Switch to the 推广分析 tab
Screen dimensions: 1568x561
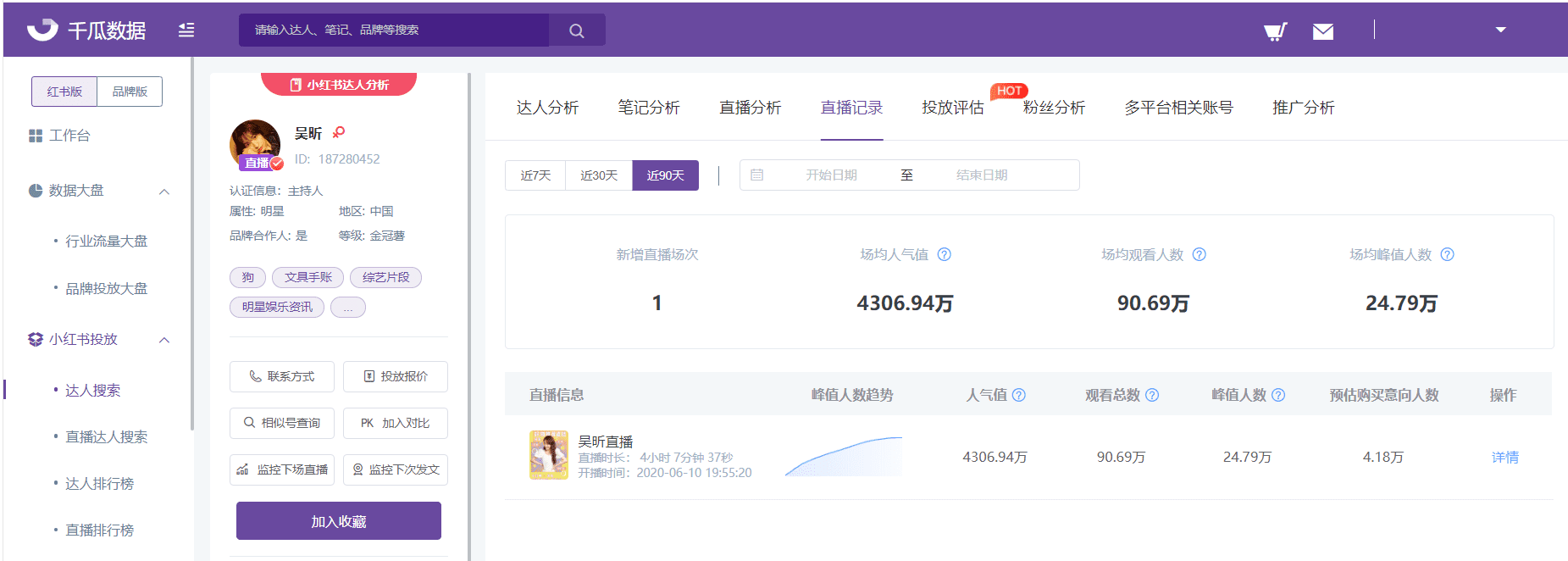[x=1304, y=108]
